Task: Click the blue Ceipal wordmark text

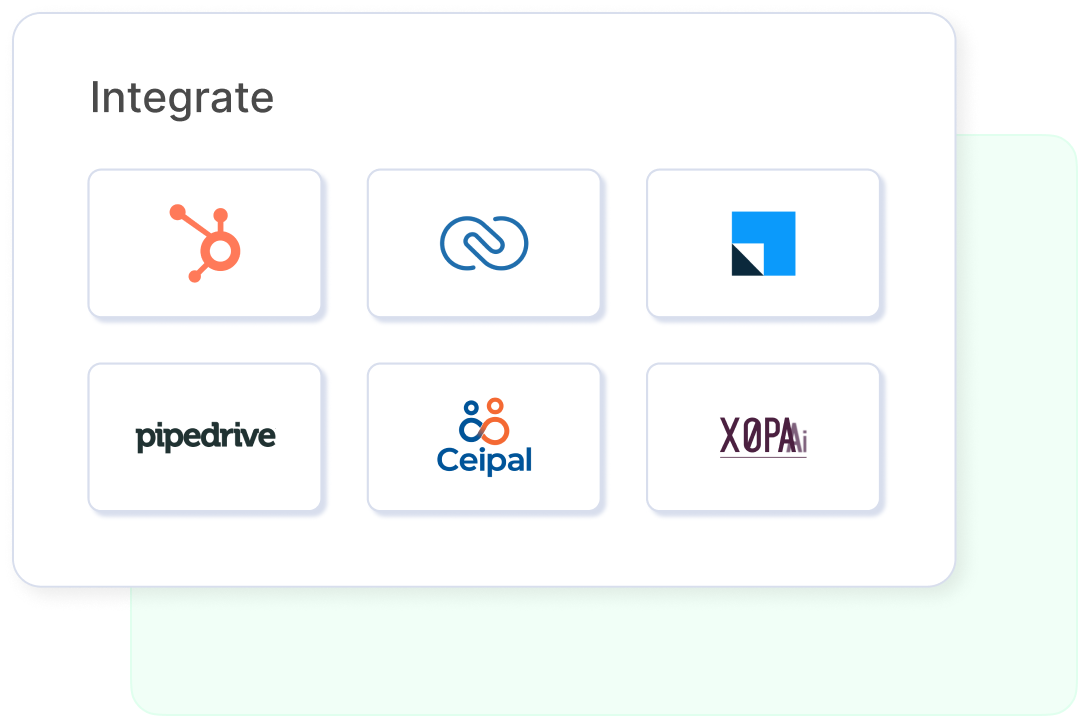Action: [484, 461]
